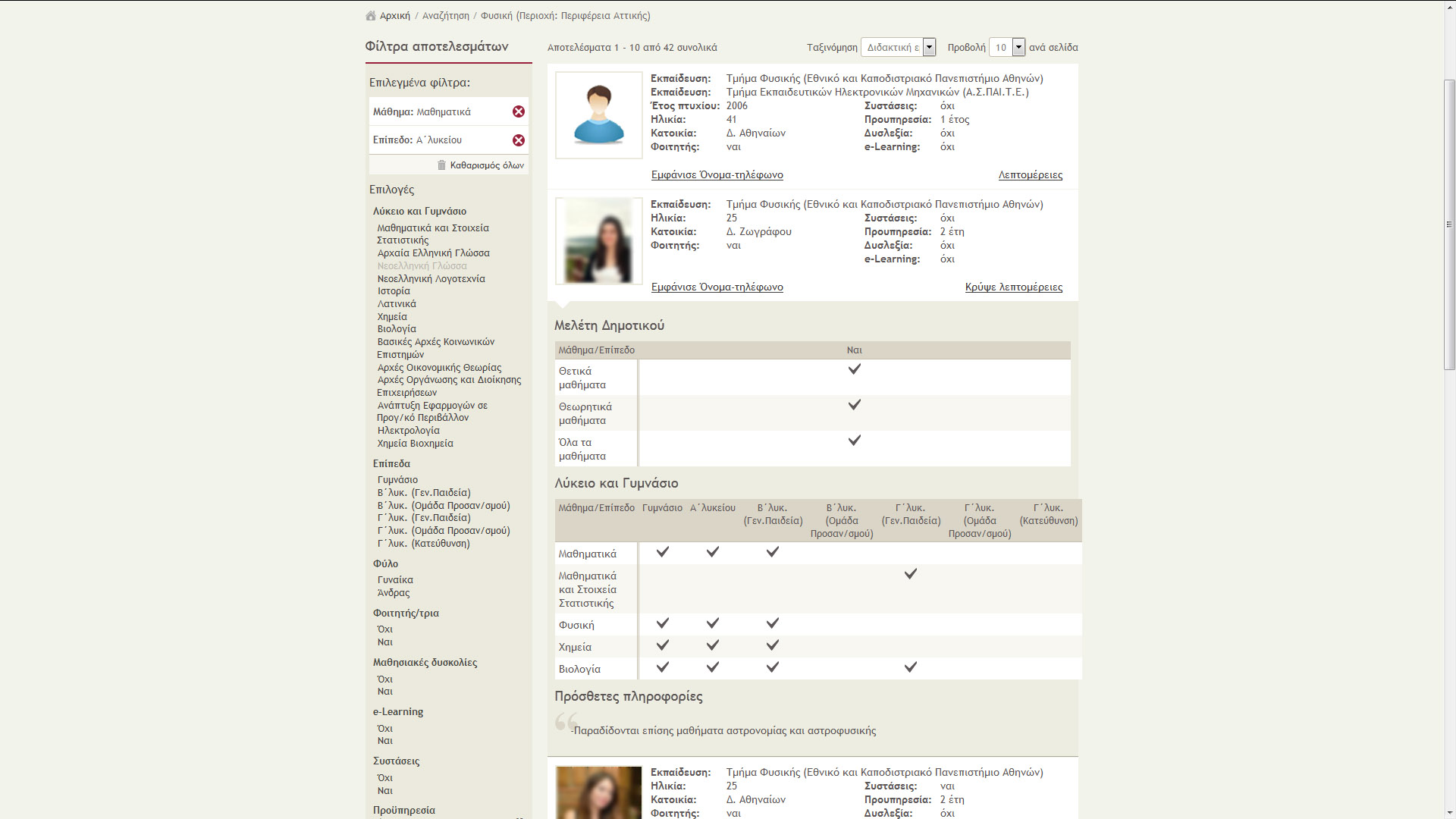
Task: Click Εμφάνισε Όνομα-τηλέφωνο for first tutor
Action: point(717,175)
